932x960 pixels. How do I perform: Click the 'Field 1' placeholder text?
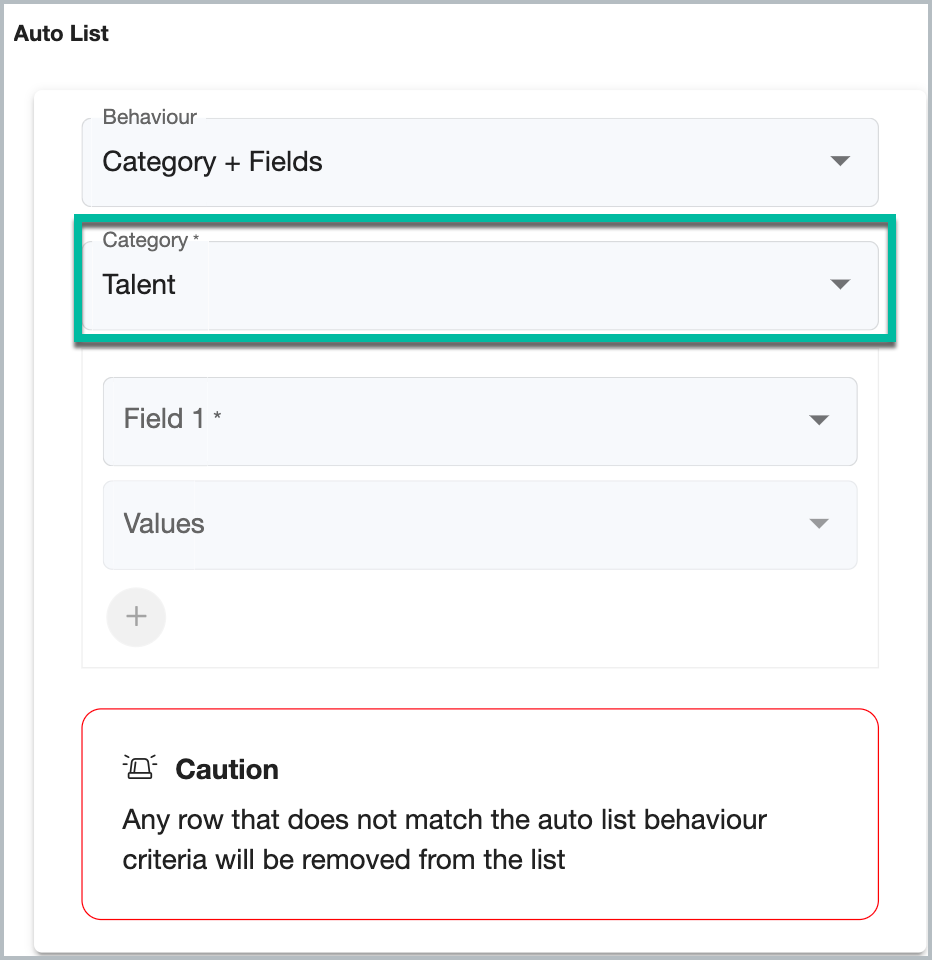pyautogui.click(x=163, y=419)
